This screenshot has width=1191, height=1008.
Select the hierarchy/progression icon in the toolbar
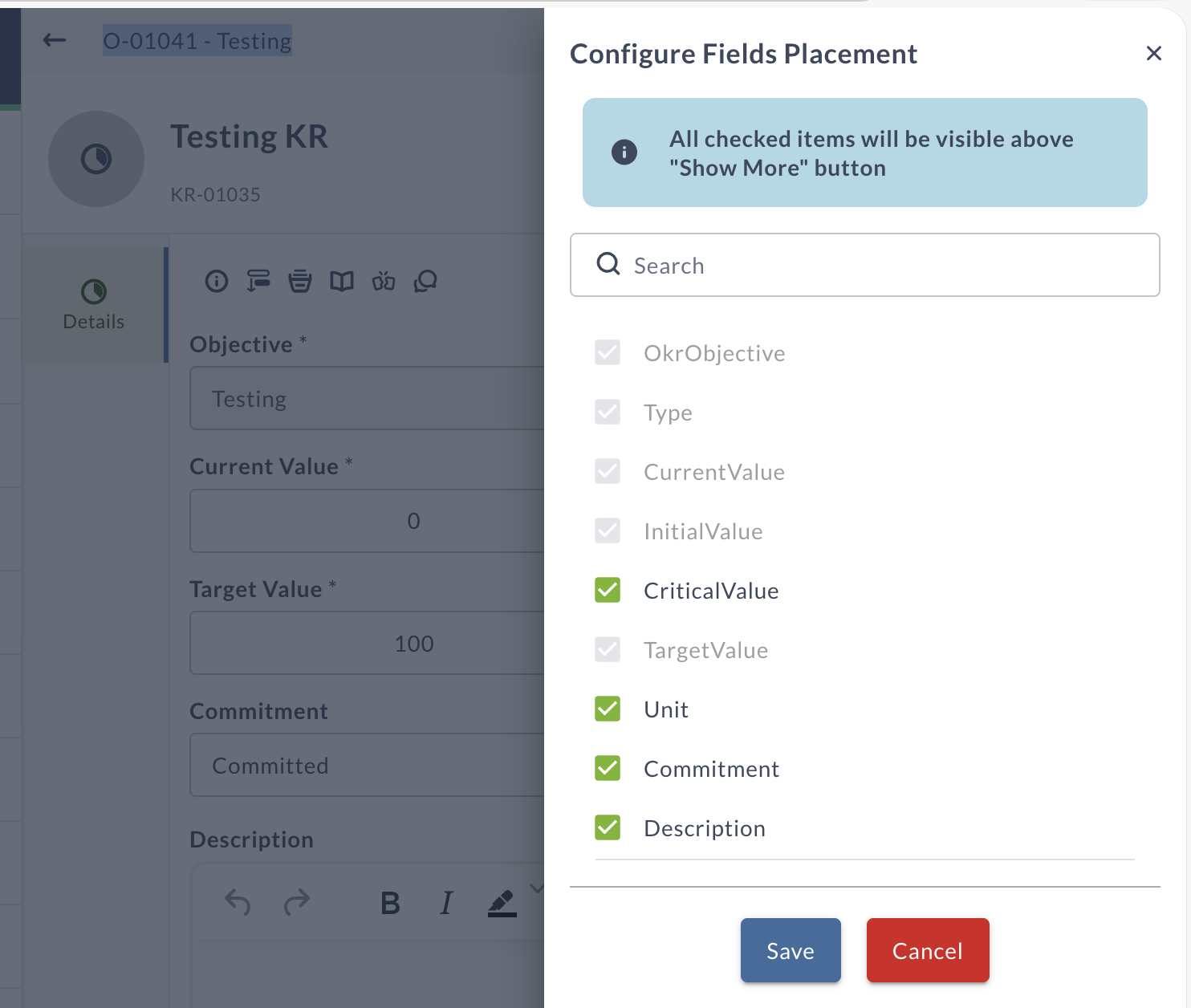[258, 281]
